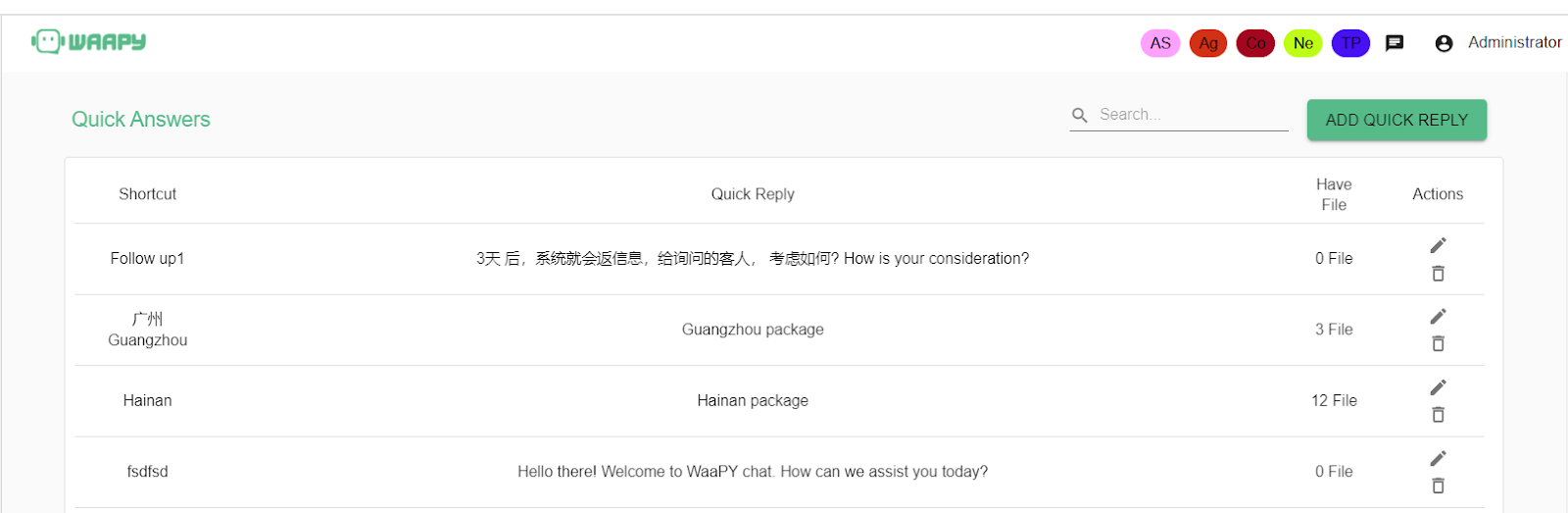Delete the fsdfsd quick reply
The width and height of the screenshot is (1568, 513).
click(1438, 486)
